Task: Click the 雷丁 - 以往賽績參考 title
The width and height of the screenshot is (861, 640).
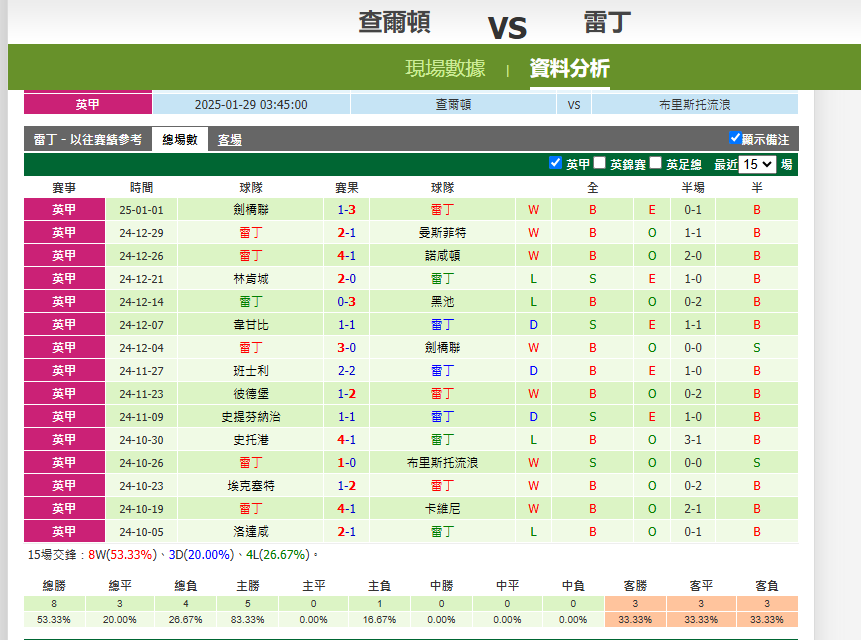Action: tap(88, 139)
